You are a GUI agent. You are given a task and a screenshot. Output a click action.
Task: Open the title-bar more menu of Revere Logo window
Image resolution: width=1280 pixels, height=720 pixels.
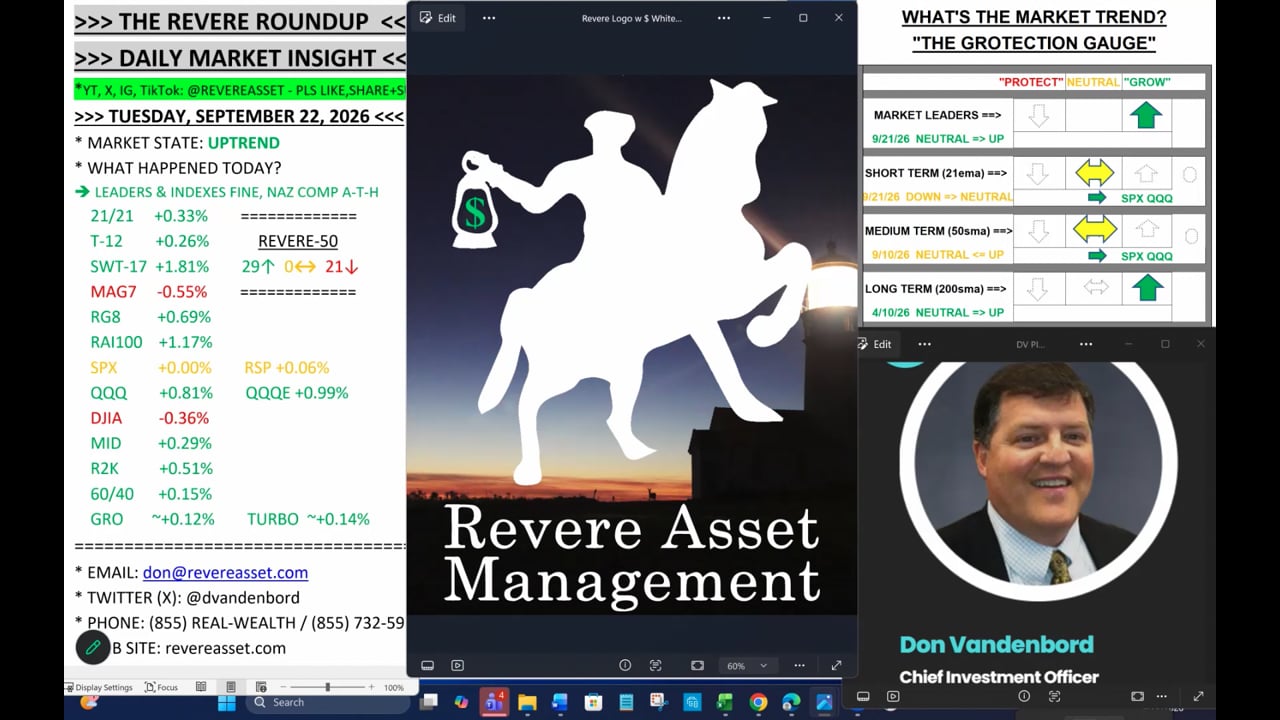pyautogui.click(x=724, y=18)
